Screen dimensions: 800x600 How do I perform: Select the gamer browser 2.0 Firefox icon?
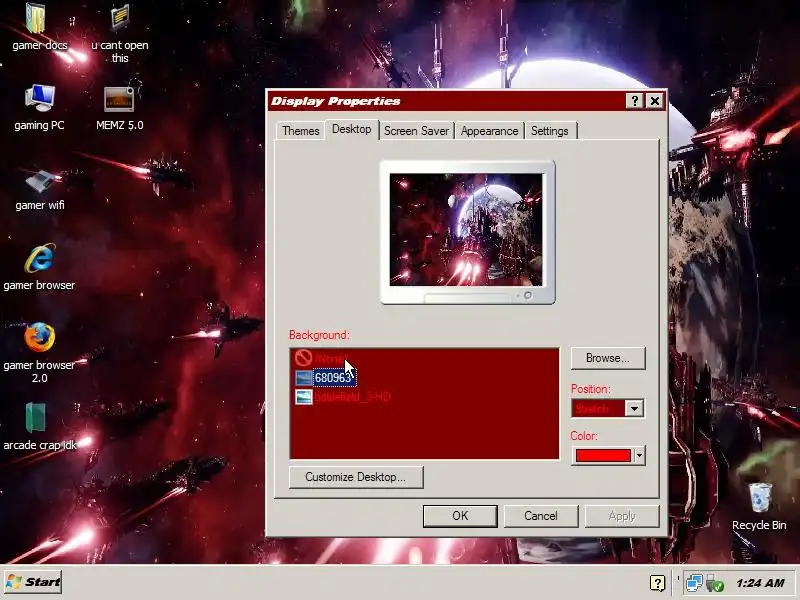(x=40, y=337)
